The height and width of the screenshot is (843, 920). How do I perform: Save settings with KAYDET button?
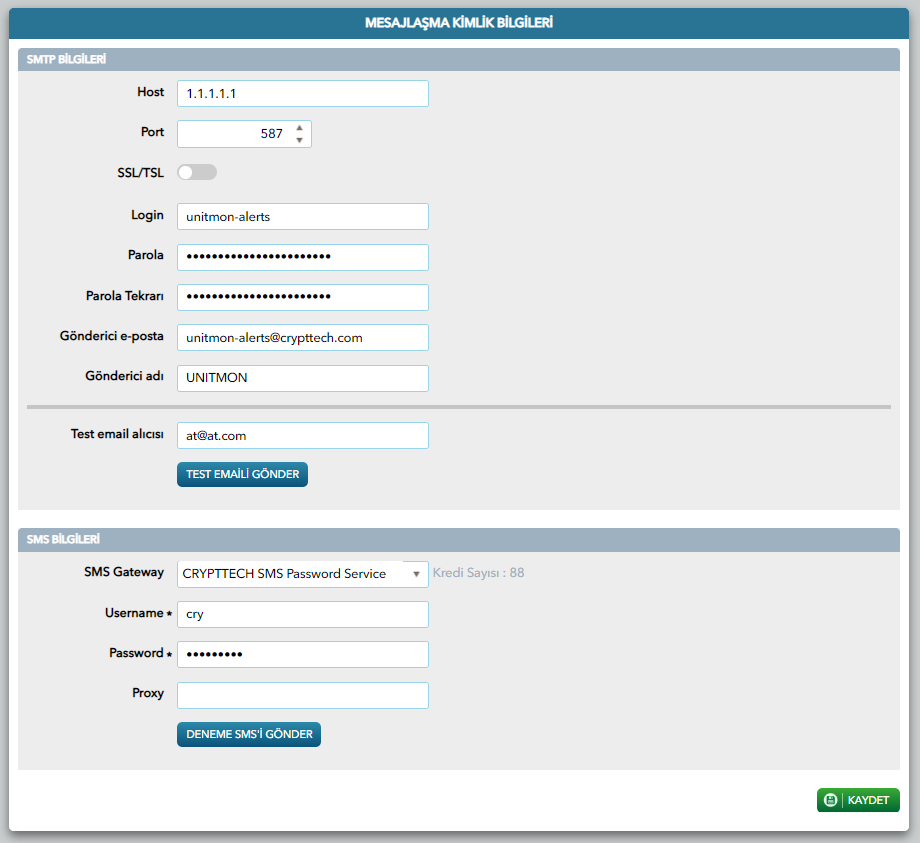point(858,800)
